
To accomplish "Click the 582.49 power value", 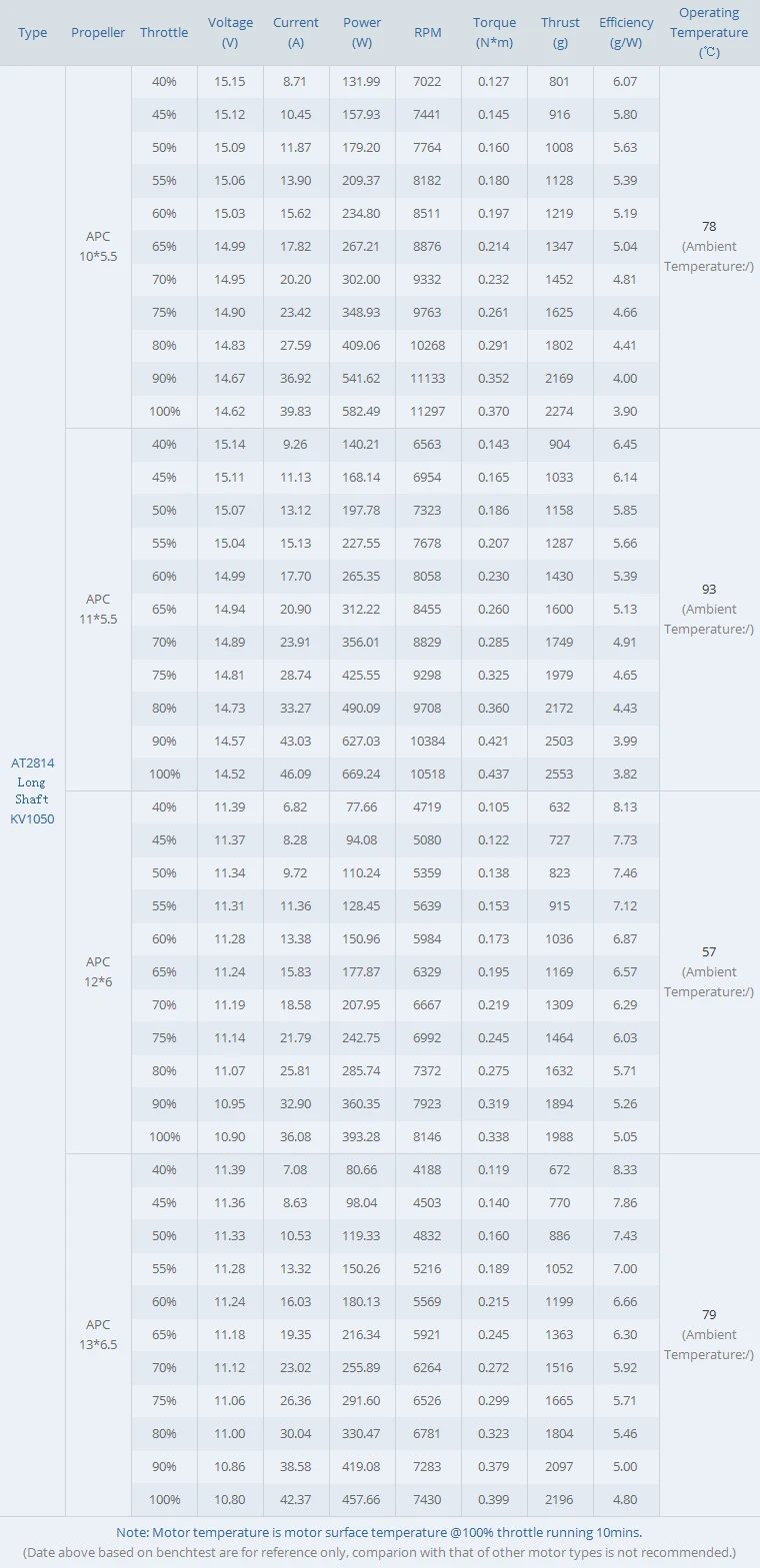I will coord(361,412).
